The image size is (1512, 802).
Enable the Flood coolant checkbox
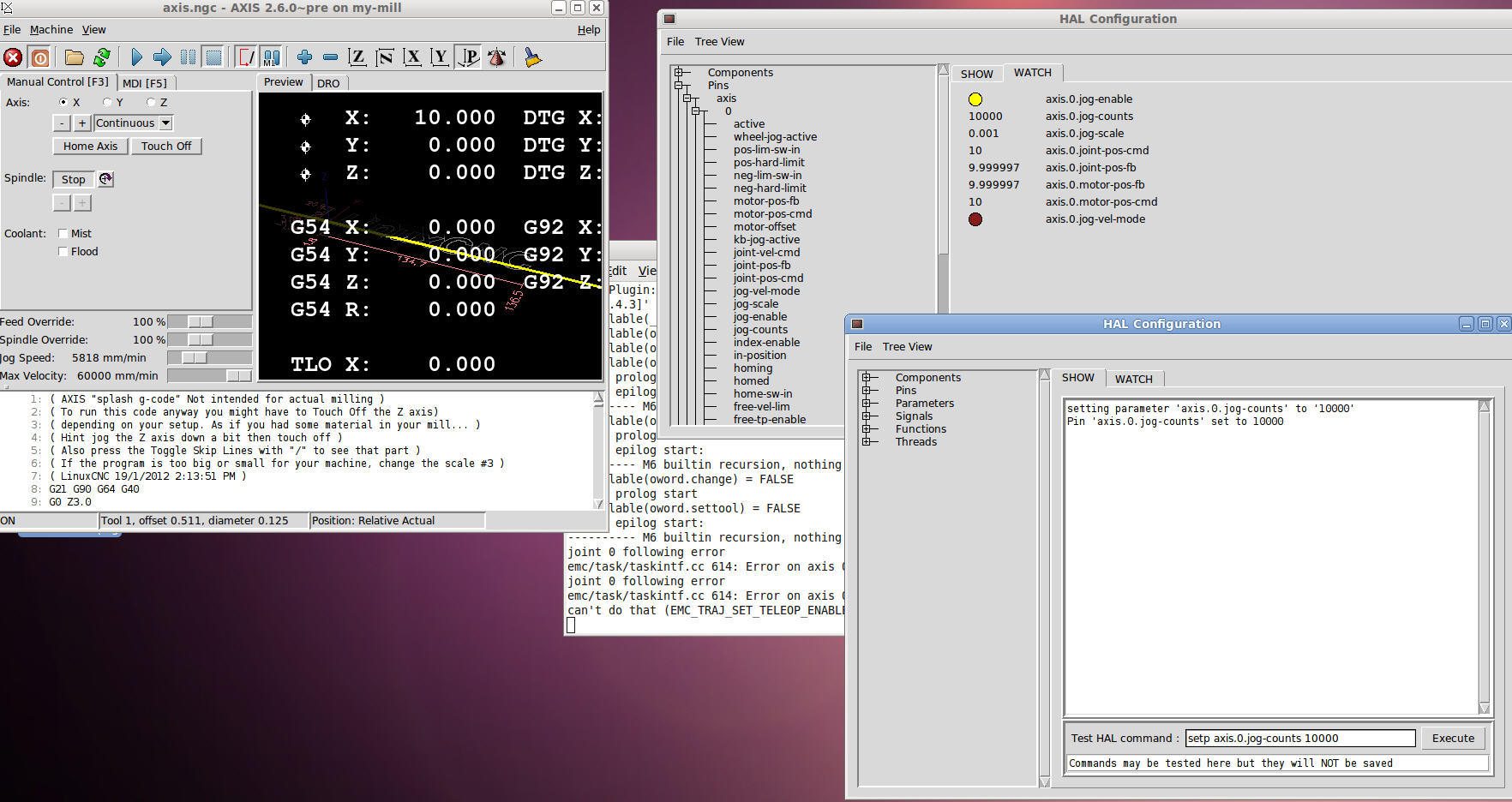coord(63,252)
